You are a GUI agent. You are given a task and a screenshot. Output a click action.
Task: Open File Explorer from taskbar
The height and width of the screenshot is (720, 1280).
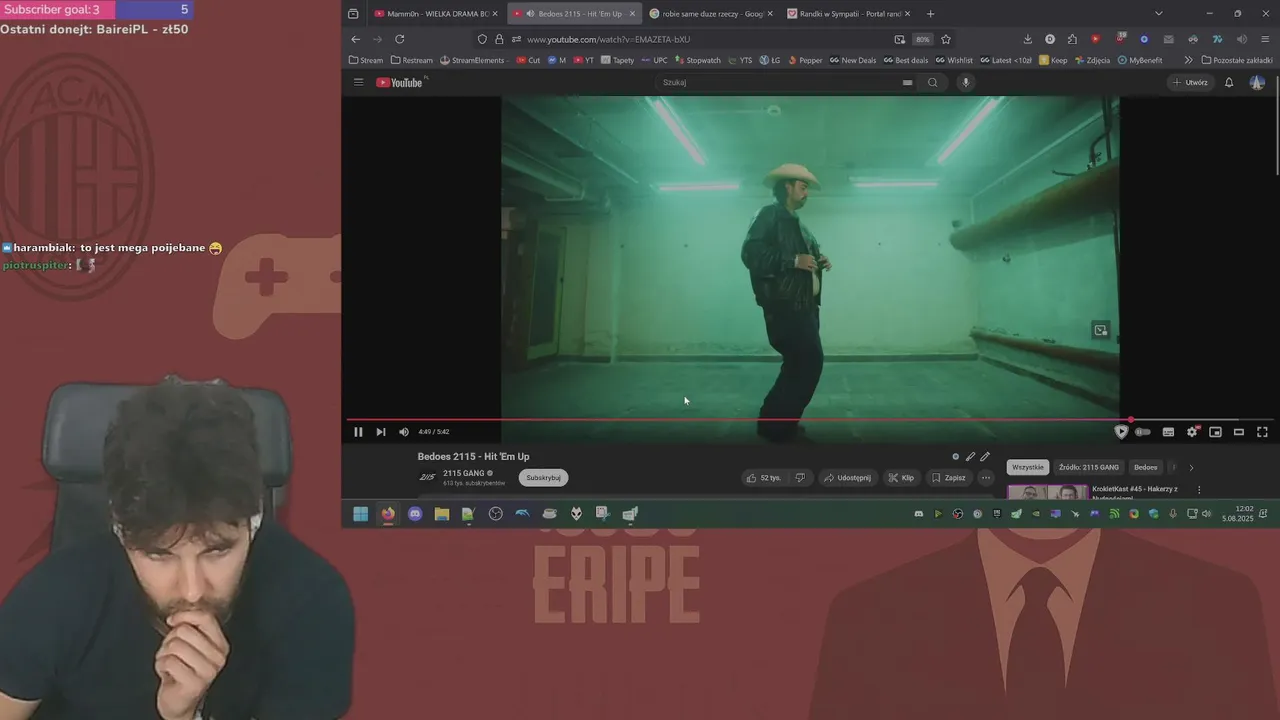[441, 514]
